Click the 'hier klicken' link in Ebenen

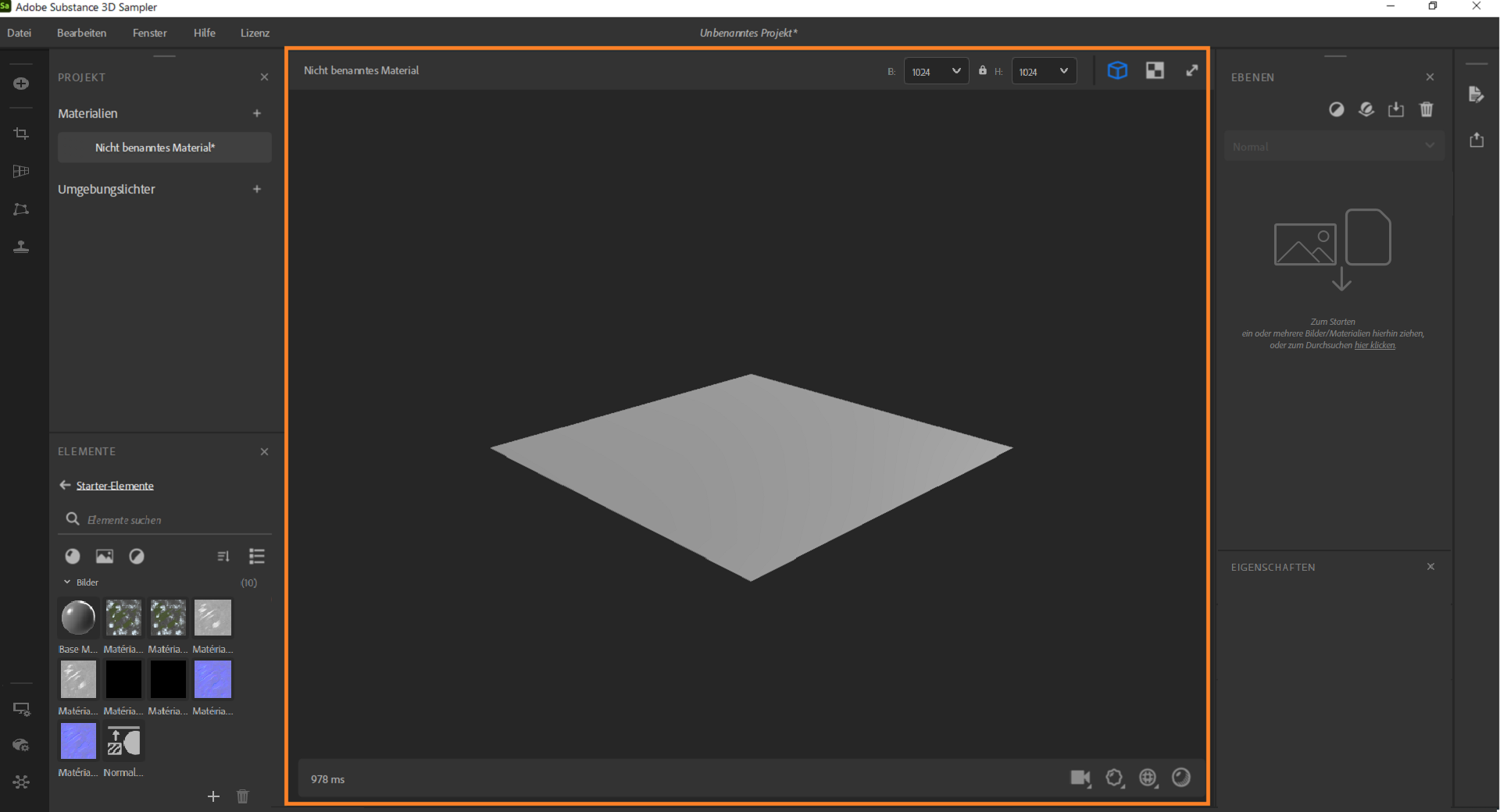(x=1374, y=345)
